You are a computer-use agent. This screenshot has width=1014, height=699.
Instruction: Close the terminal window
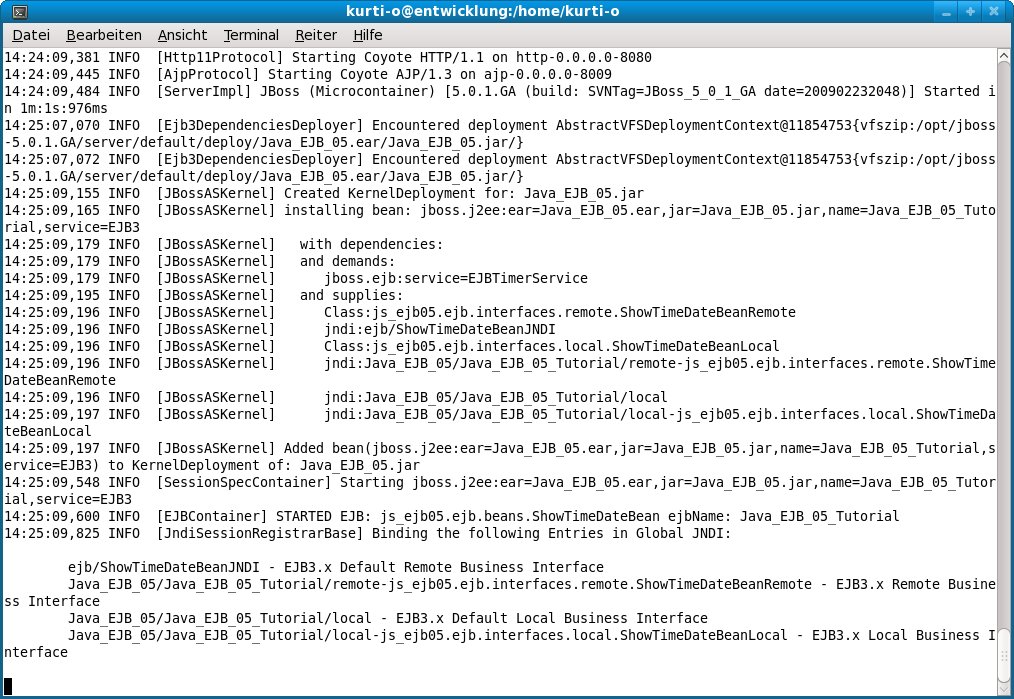pyautogui.click(x=995, y=12)
